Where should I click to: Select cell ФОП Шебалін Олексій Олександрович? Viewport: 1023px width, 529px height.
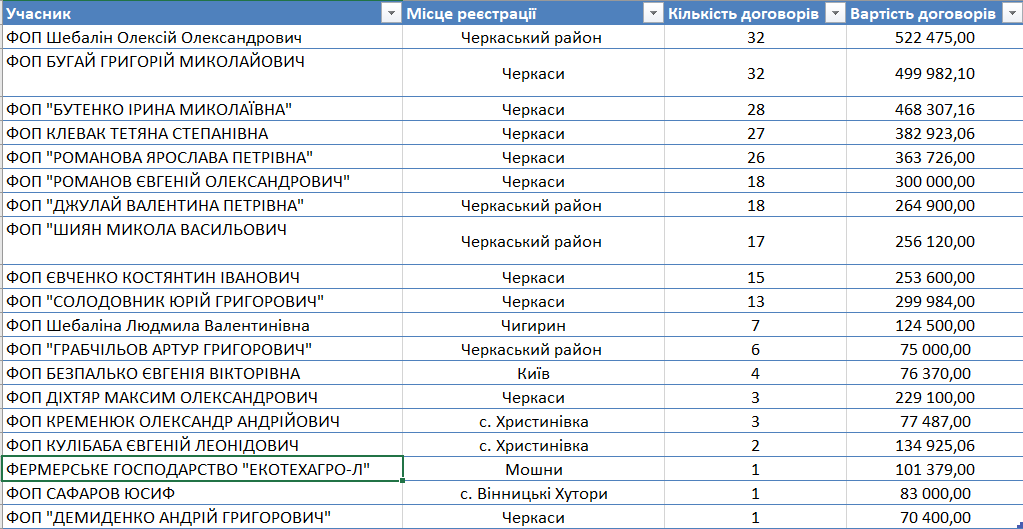[x=154, y=37]
